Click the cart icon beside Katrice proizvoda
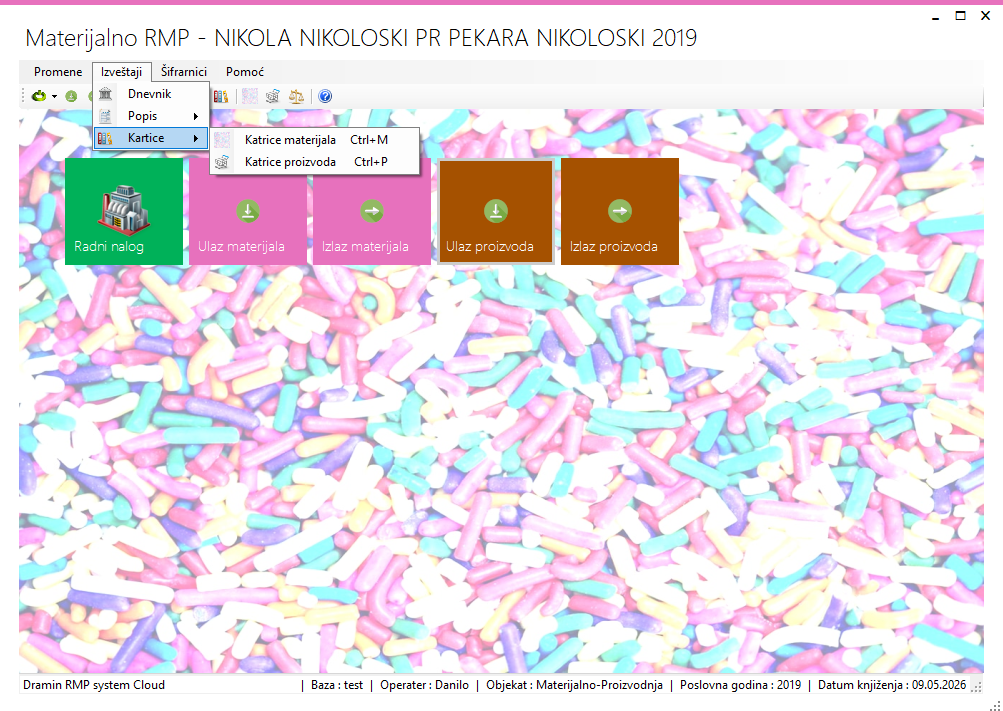 click(222, 162)
